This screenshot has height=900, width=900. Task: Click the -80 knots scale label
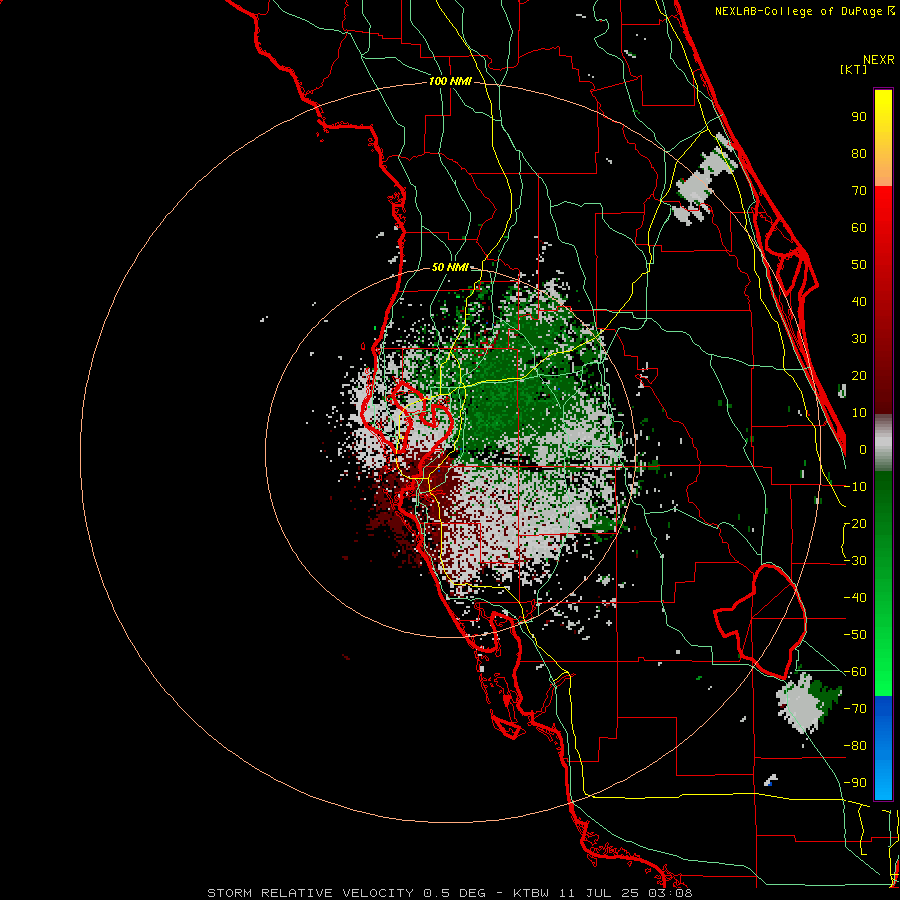pyautogui.click(x=855, y=746)
